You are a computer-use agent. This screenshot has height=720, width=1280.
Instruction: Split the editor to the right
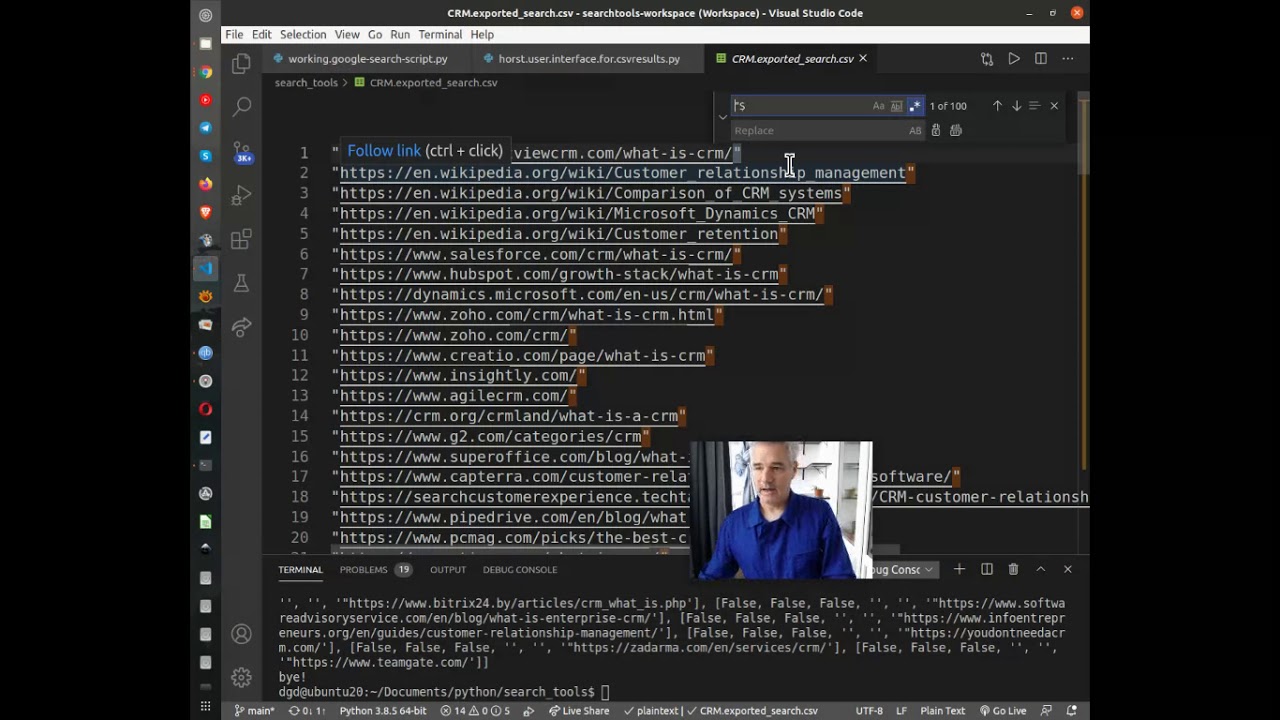[x=1041, y=59]
